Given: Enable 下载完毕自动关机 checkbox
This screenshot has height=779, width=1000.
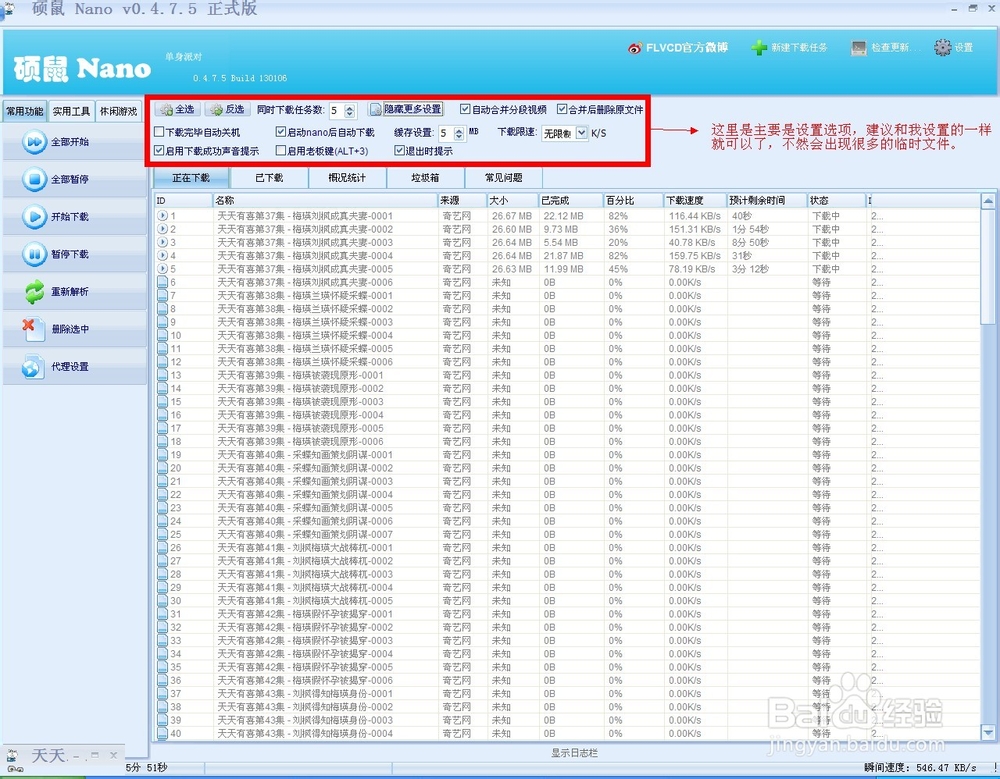Looking at the screenshot, I should click(159, 132).
